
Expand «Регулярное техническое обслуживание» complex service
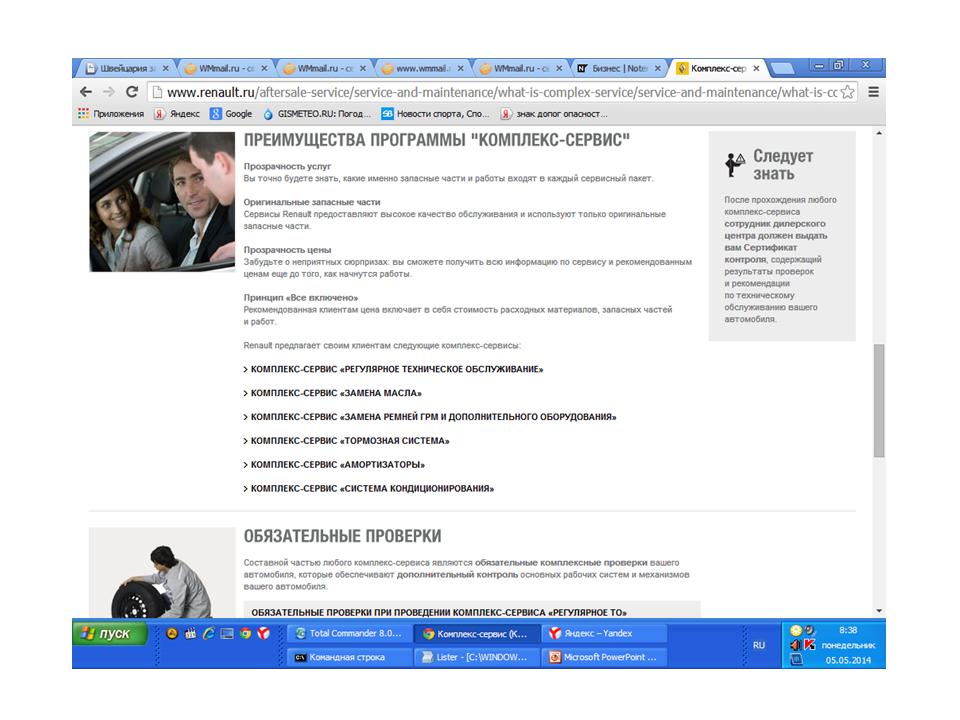[396, 369]
